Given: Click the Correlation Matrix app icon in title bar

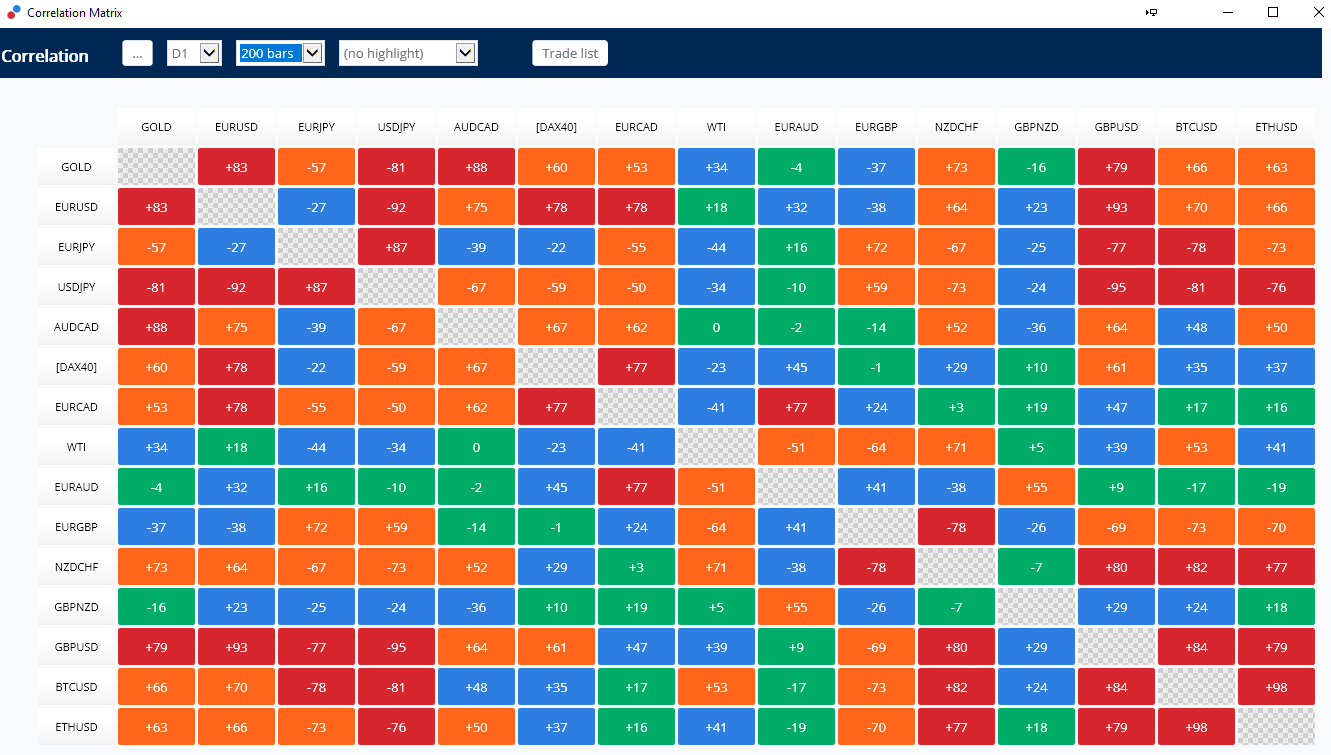Looking at the screenshot, I should coord(13,12).
